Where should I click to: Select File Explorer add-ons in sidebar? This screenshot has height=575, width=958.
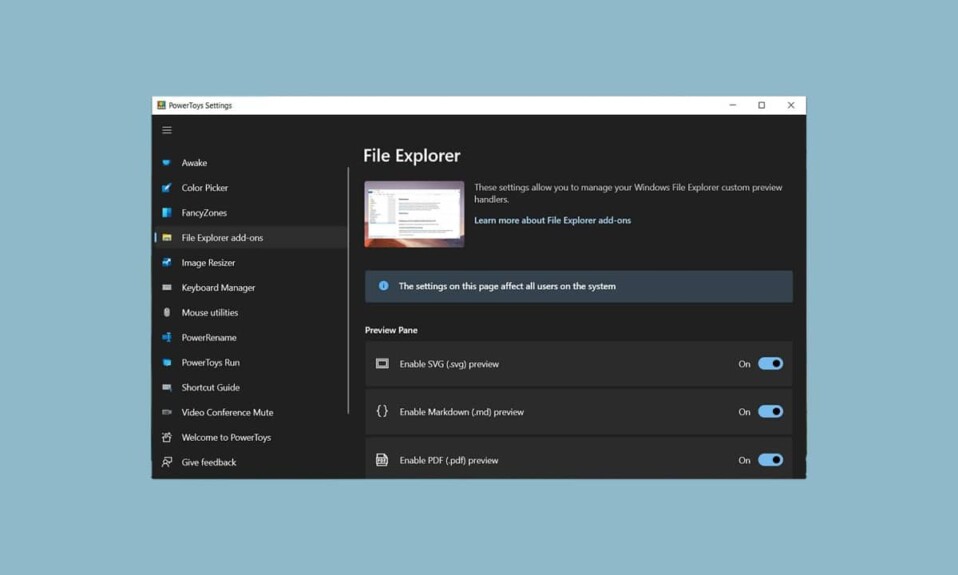coord(222,238)
